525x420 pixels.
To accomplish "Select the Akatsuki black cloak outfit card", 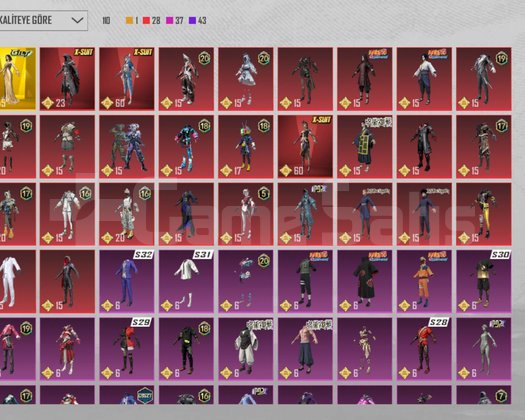I will tap(365, 282).
